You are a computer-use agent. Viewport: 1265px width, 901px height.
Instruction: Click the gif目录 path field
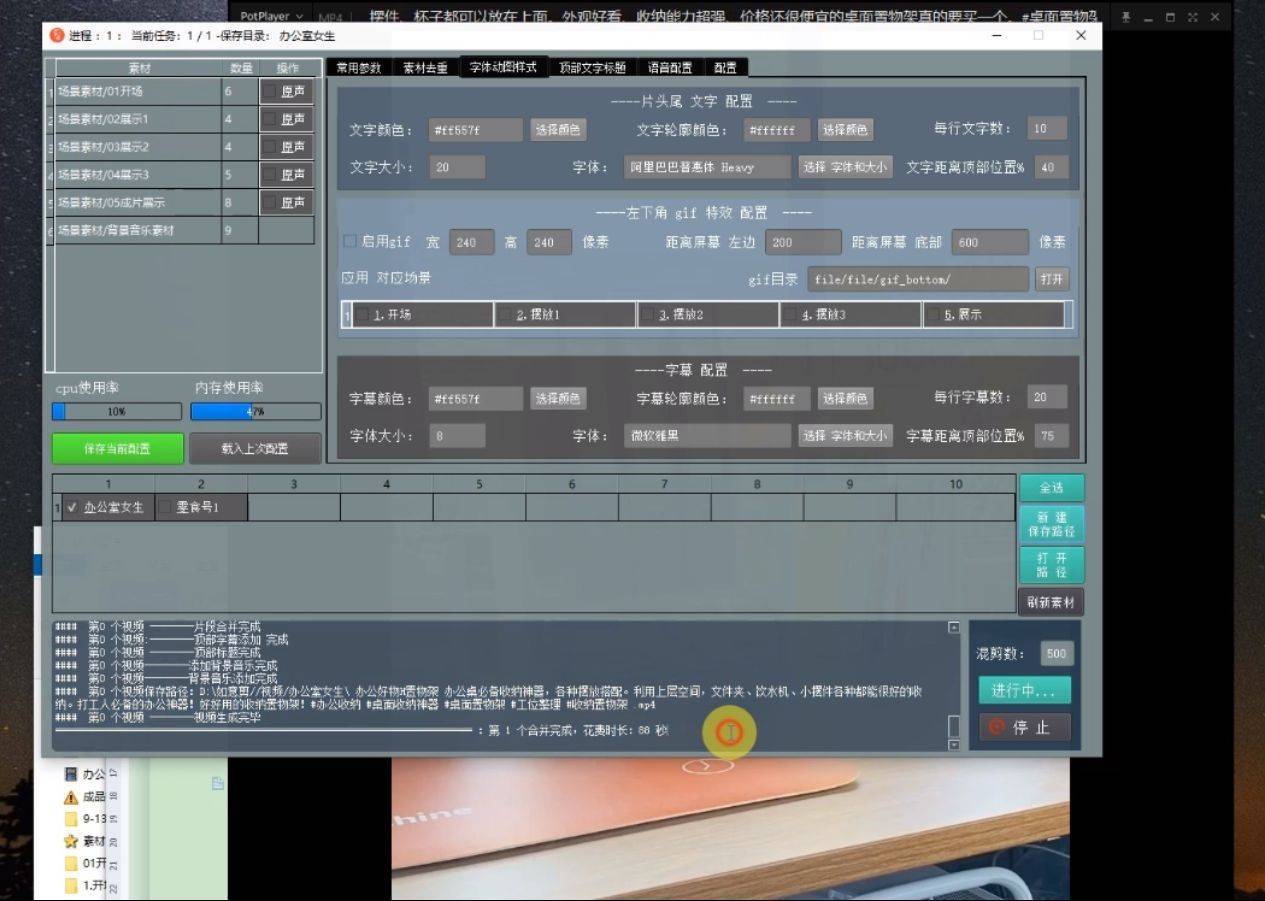[x=918, y=279]
